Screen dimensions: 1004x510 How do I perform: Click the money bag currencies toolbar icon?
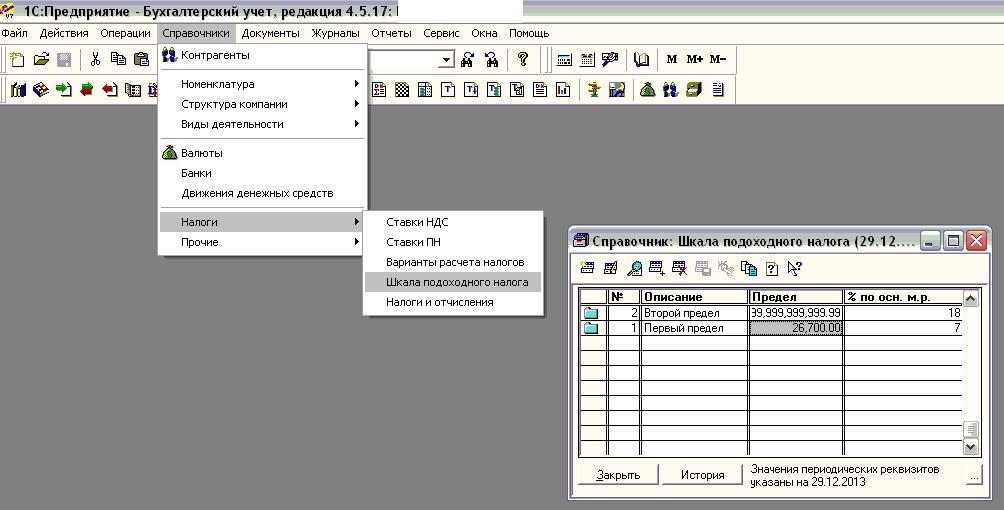(647, 90)
